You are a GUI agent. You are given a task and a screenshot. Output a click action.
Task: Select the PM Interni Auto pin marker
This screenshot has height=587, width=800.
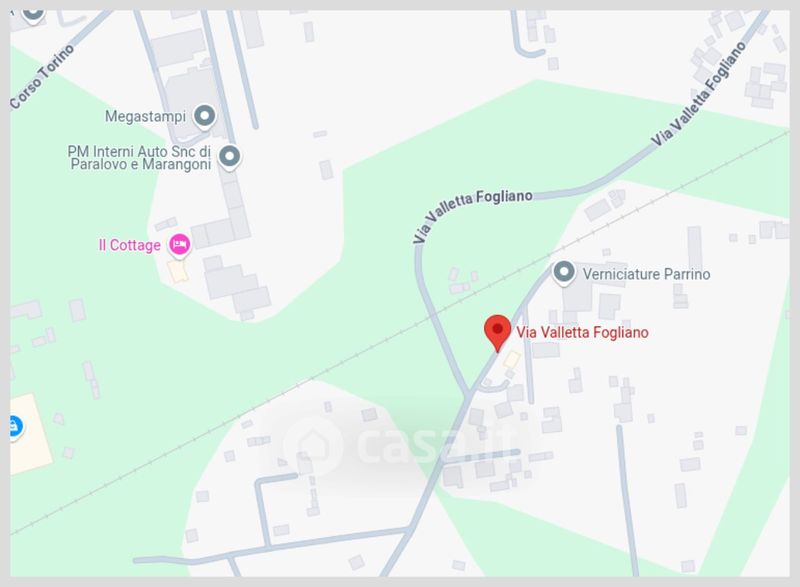[230, 157]
